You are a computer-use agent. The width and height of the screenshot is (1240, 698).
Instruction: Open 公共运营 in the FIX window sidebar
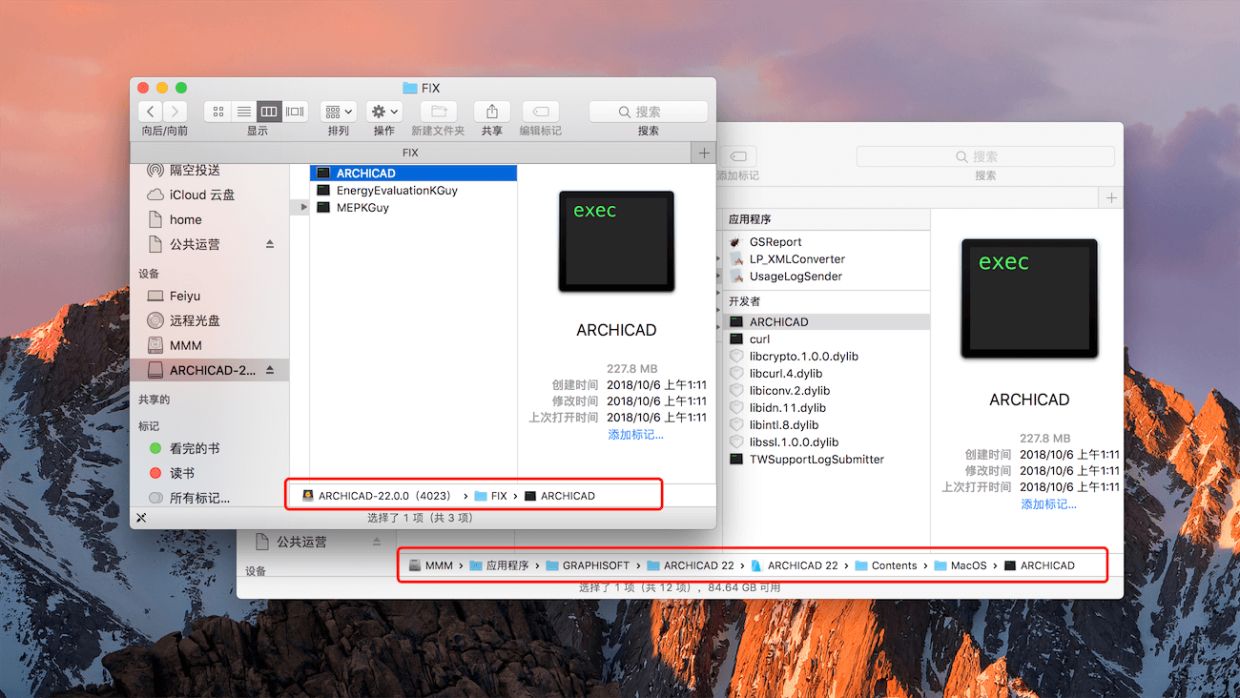point(194,244)
